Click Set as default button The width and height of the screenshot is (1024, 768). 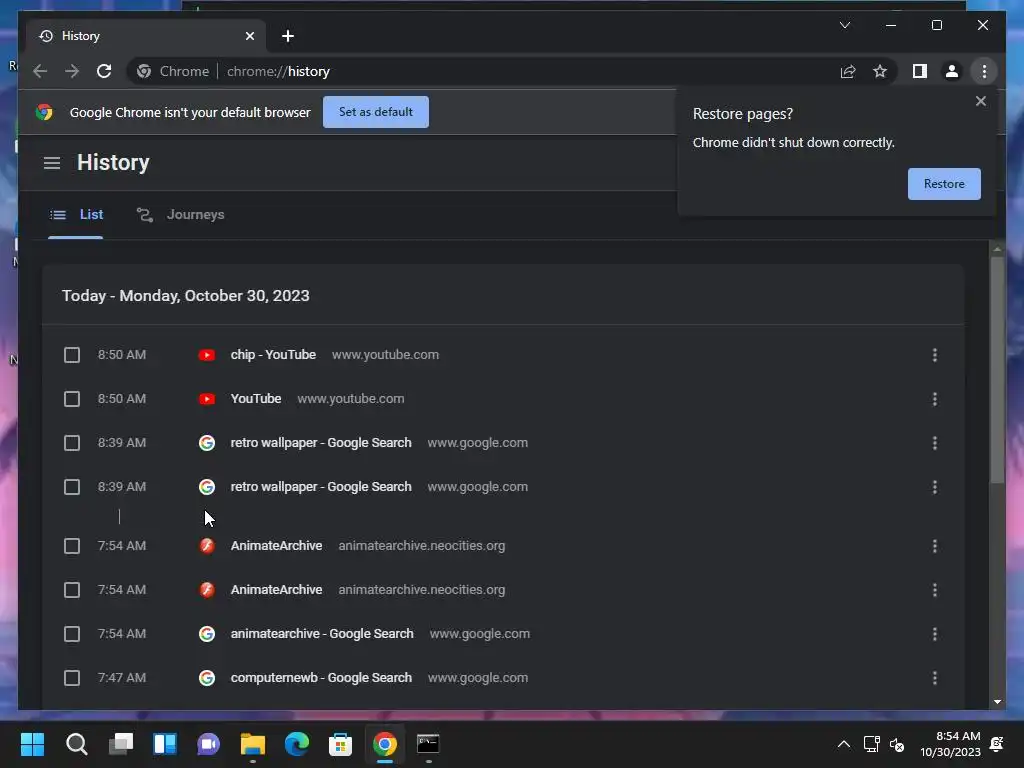click(376, 112)
